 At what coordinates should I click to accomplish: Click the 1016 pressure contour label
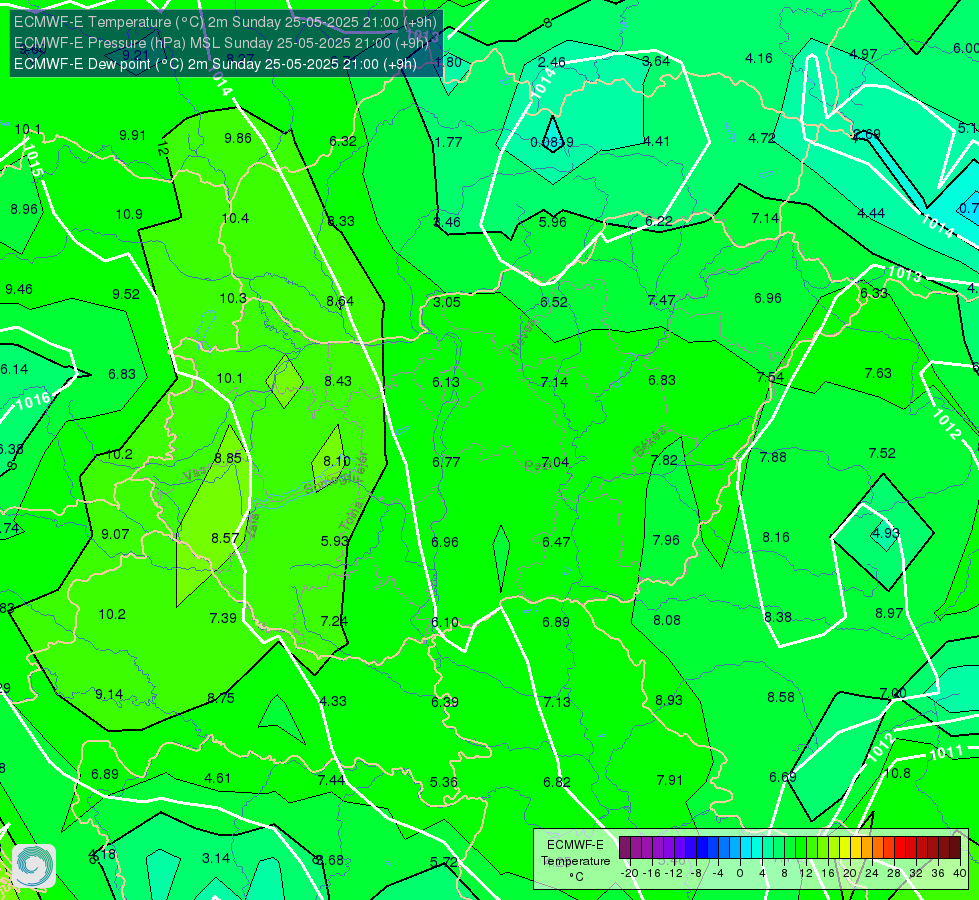tap(33, 400)
